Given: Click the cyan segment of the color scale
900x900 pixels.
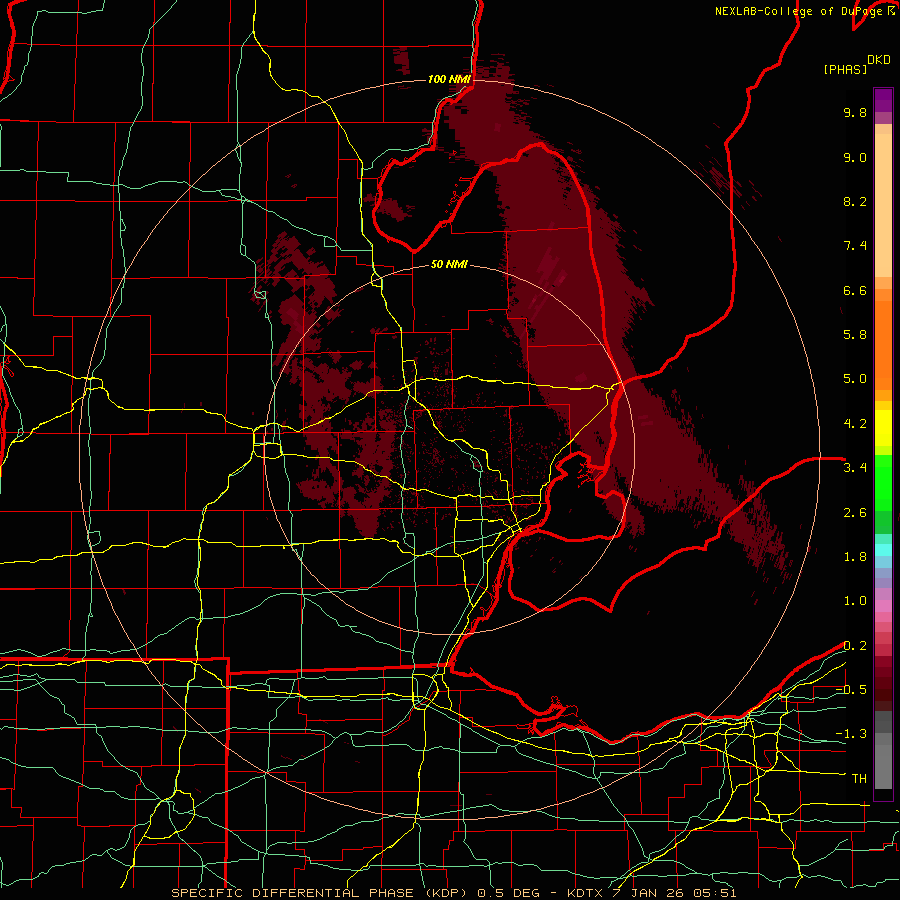Looking at the screenshot, I should click(883, 549).
